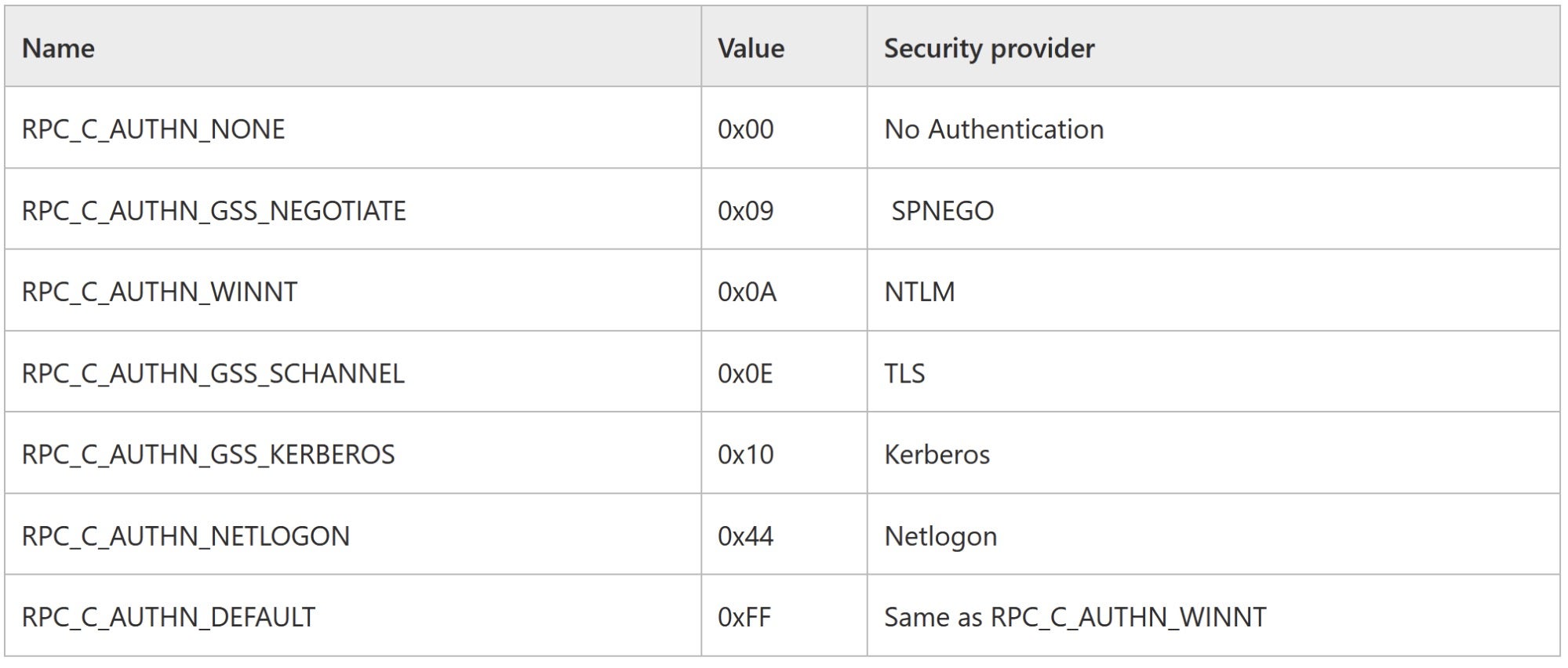The height and width of the screenshot is (668, 1568).
Task: Click the 0x0A value cell
Action: [x=747, y=292]
